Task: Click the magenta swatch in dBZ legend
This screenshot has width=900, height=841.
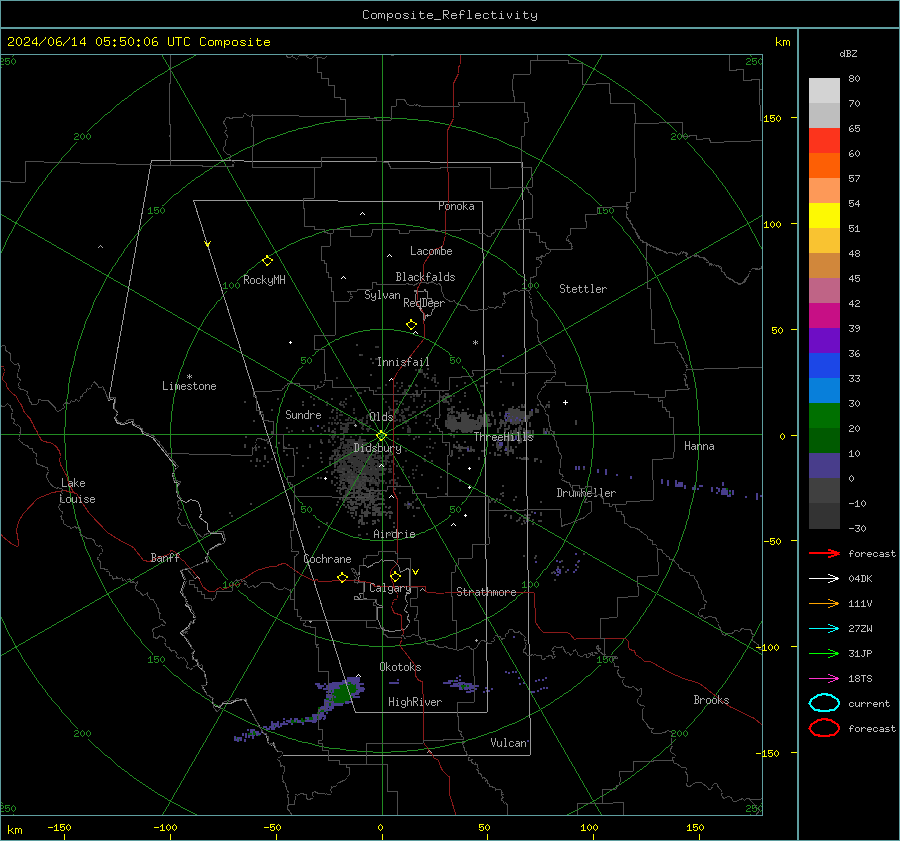Action: tap(824, 316)
